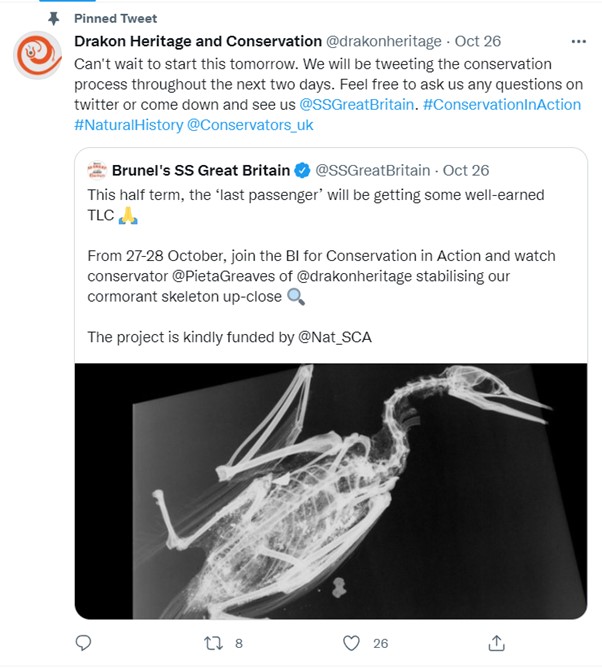Viewport: 602px width, 669px height.
Task: Click Drakon Heritage and Conservation name
Action: click(x=198, y=42)
